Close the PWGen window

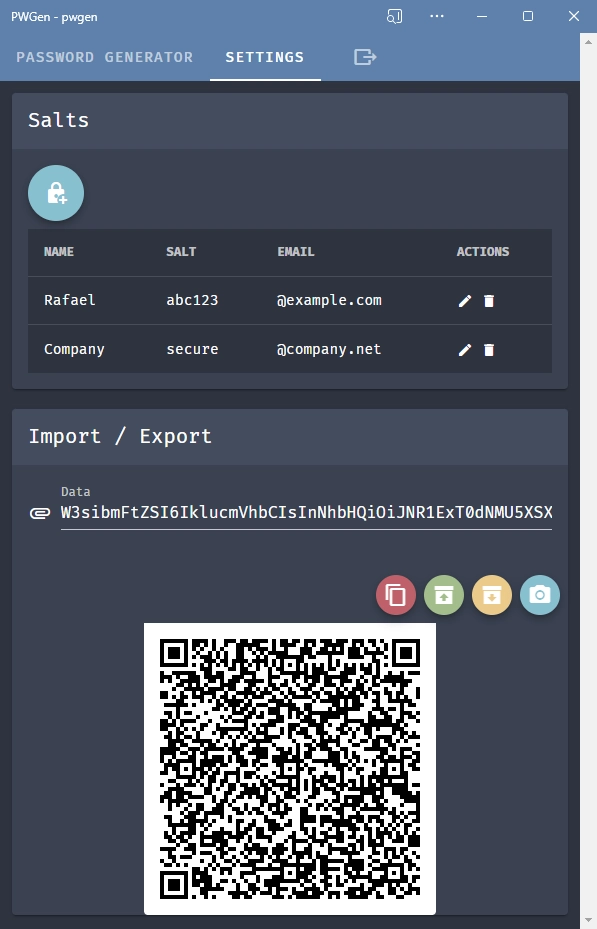tap(574, 17)
